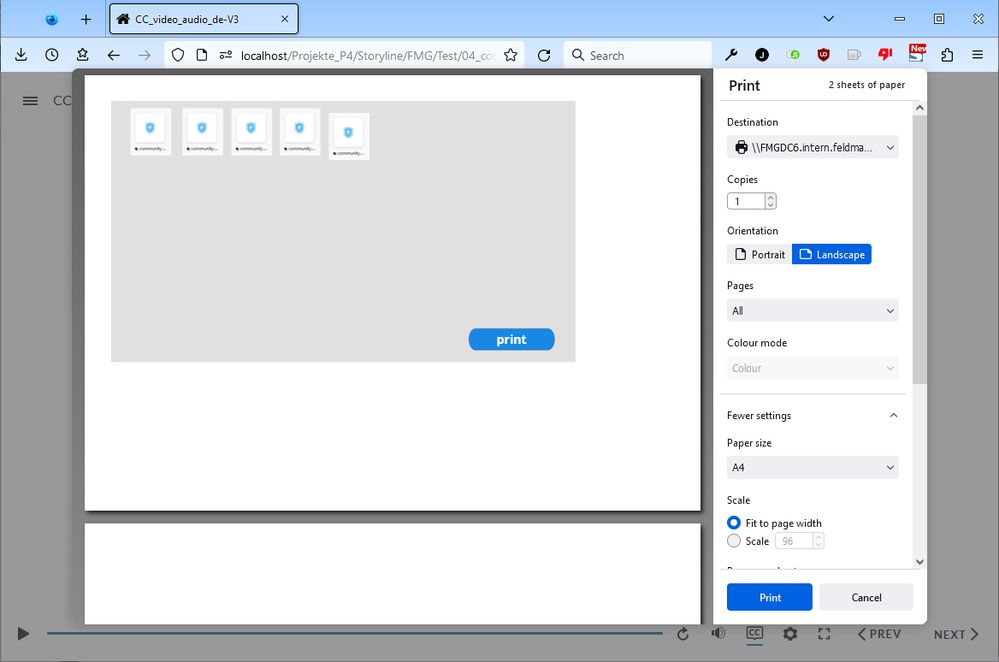Open the uBlock Origin shield icon
This screenshot has width=999, height=662.
tap(823, 55)
